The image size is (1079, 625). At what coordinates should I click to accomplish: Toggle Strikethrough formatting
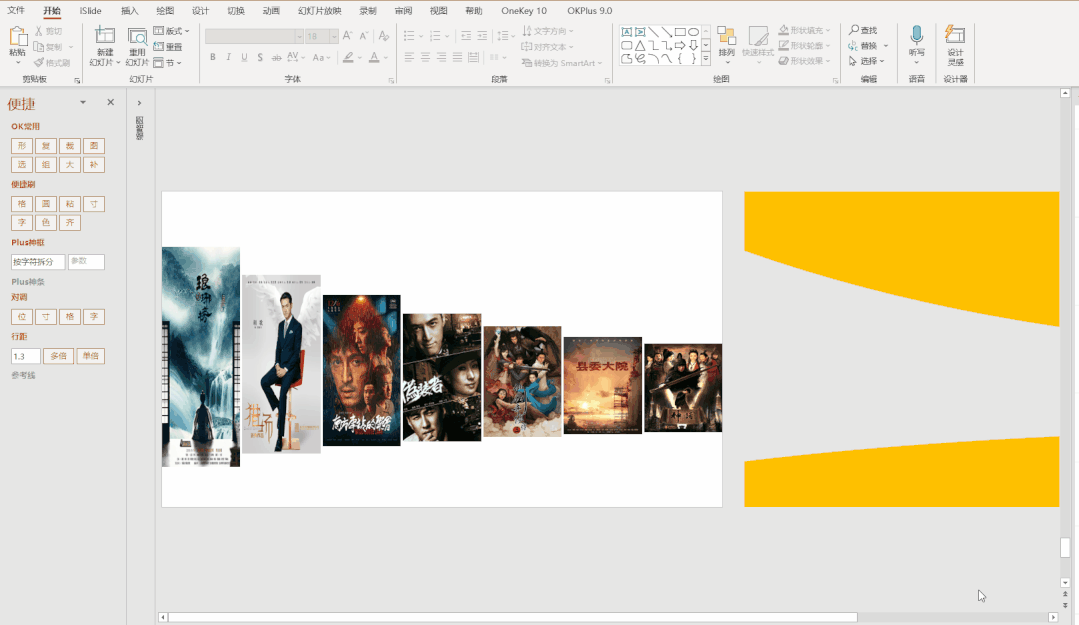pos(277,57)
